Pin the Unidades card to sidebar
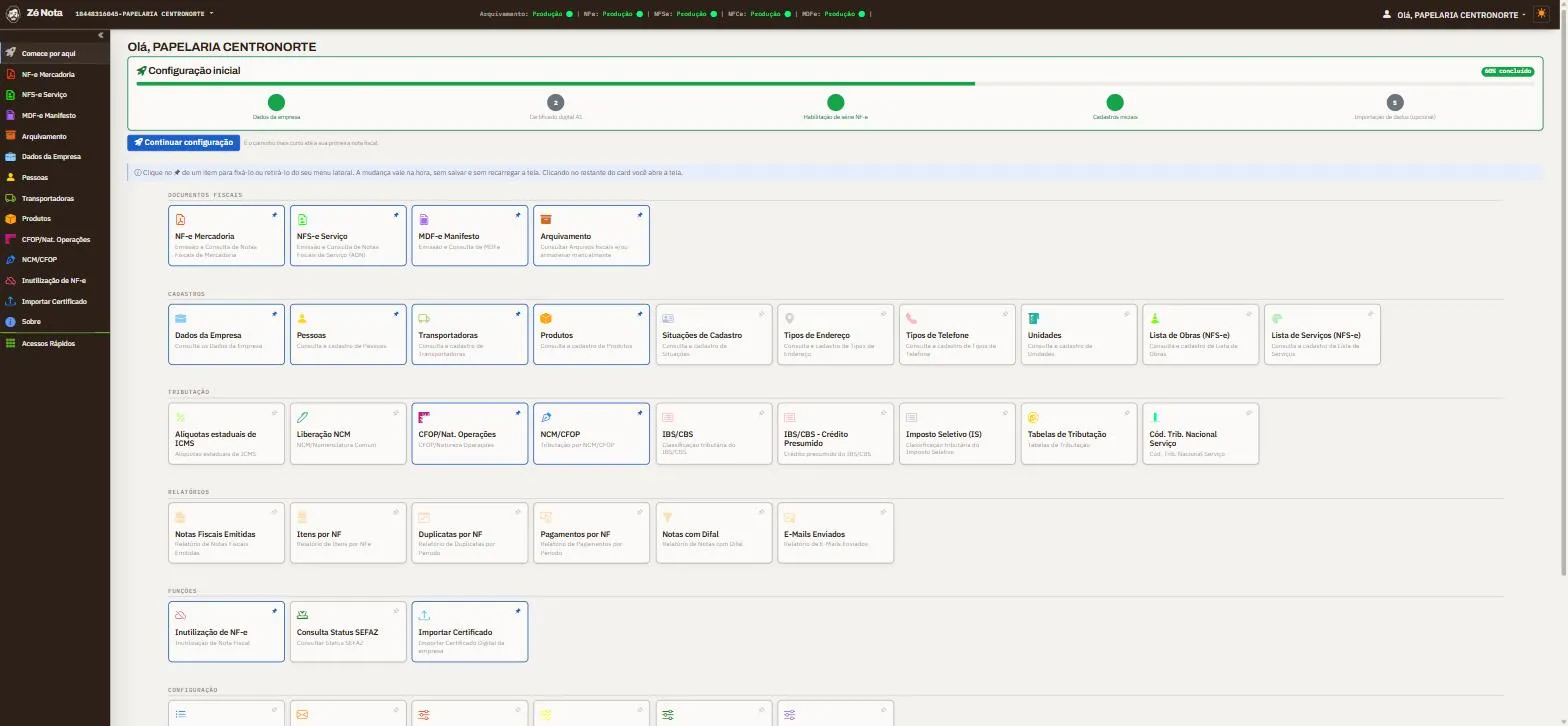The height and width of the screenshot is (726, 1568). 1127,314
